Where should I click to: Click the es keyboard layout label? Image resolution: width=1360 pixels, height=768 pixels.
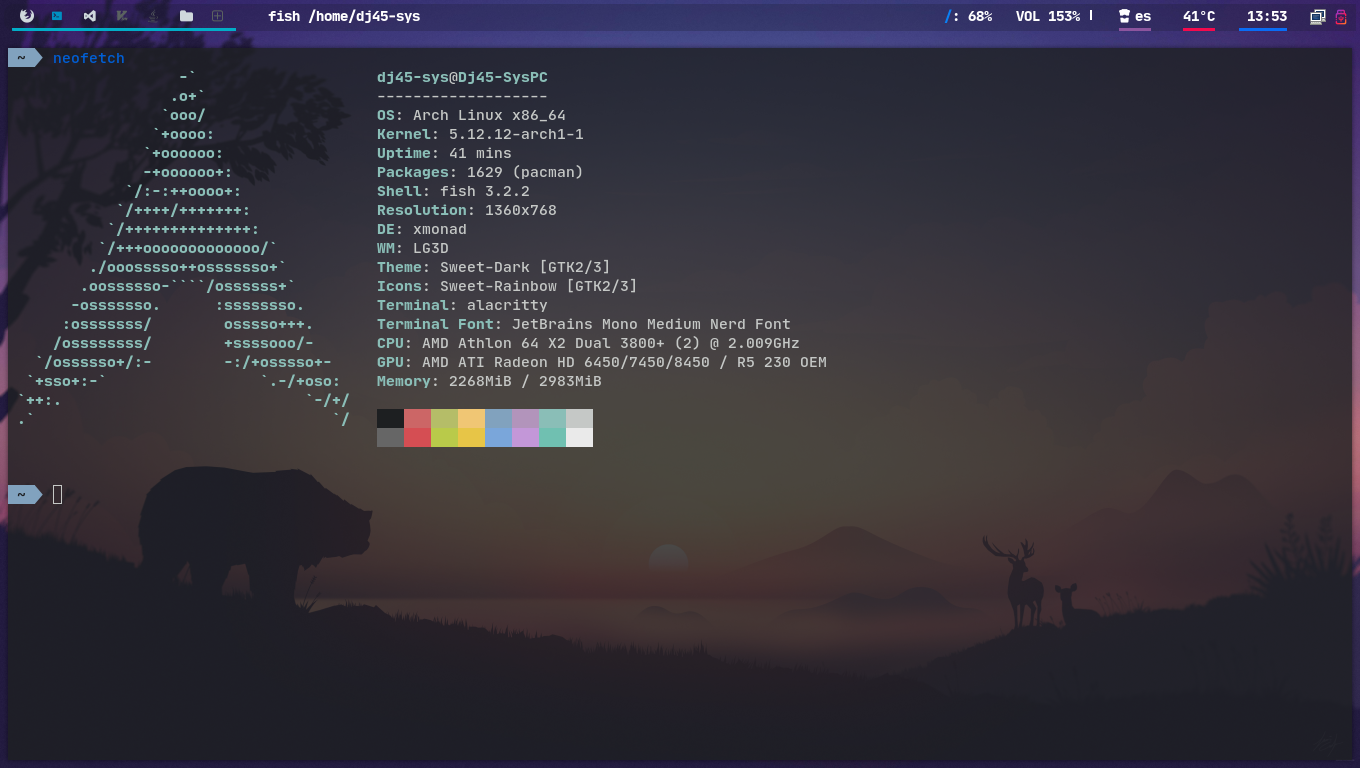tap(1143, 16)
